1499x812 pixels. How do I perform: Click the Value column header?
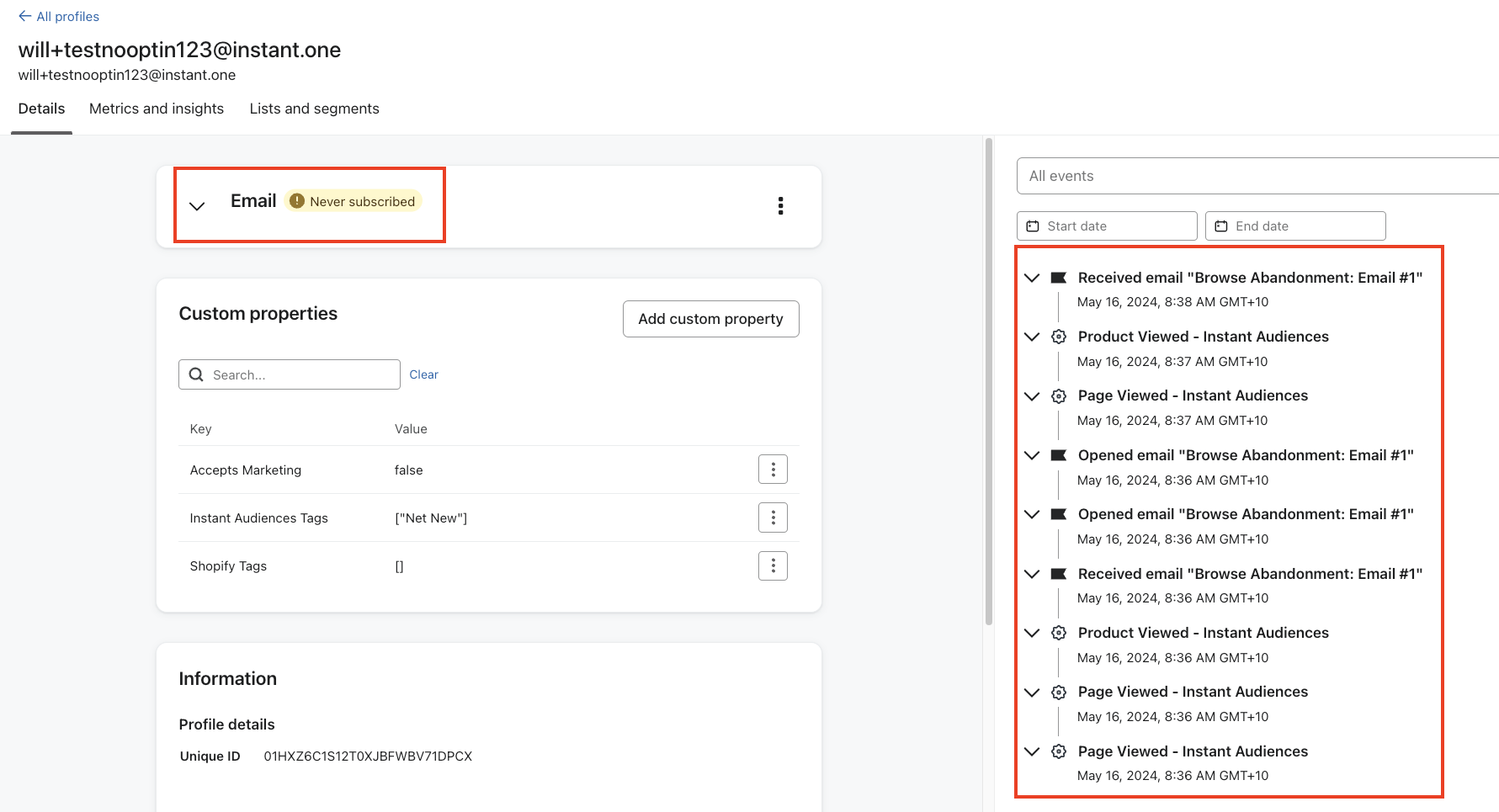coord(411,429)
